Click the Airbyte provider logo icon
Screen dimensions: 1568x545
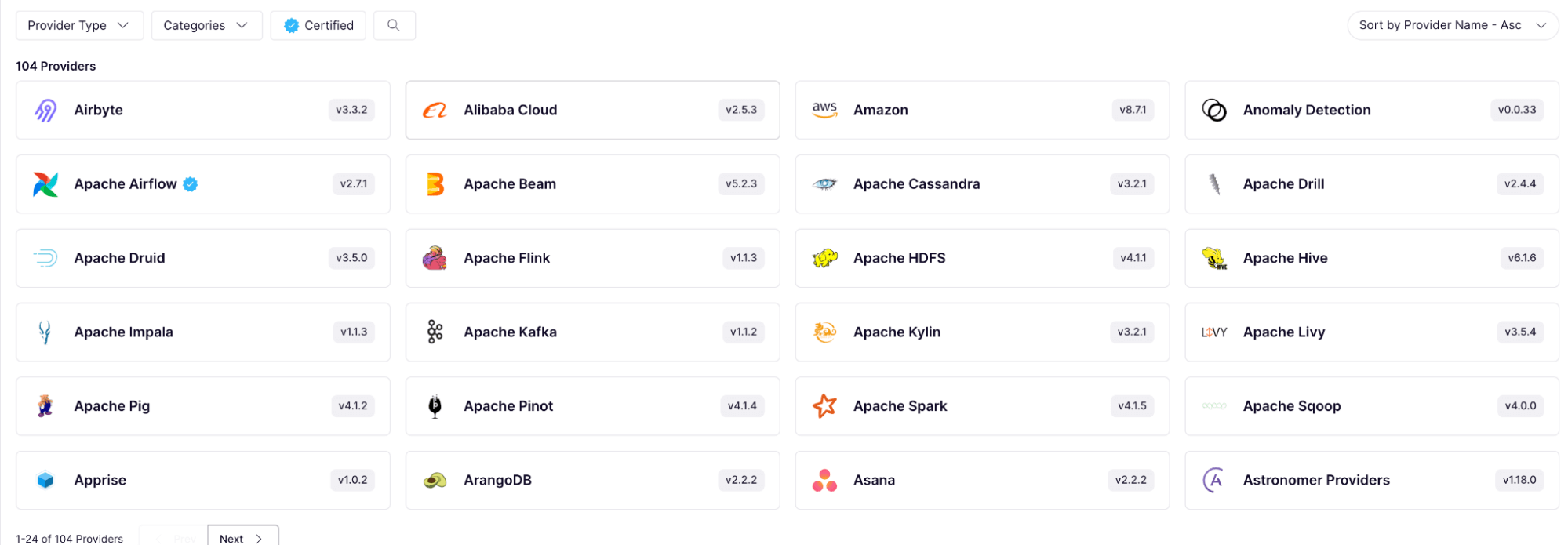click(45, 111)
